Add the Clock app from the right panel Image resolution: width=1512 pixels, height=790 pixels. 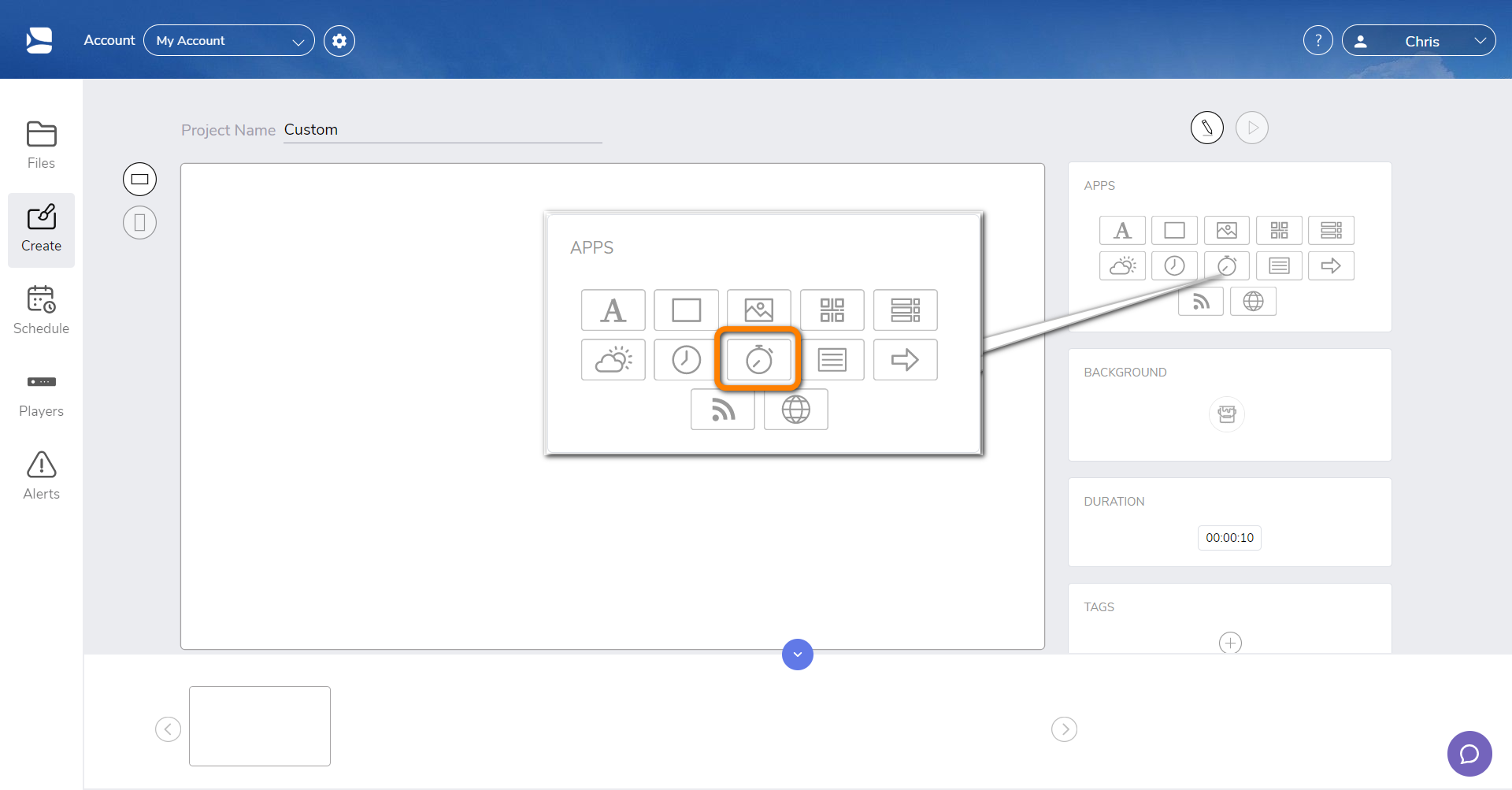coord(1174,266)
